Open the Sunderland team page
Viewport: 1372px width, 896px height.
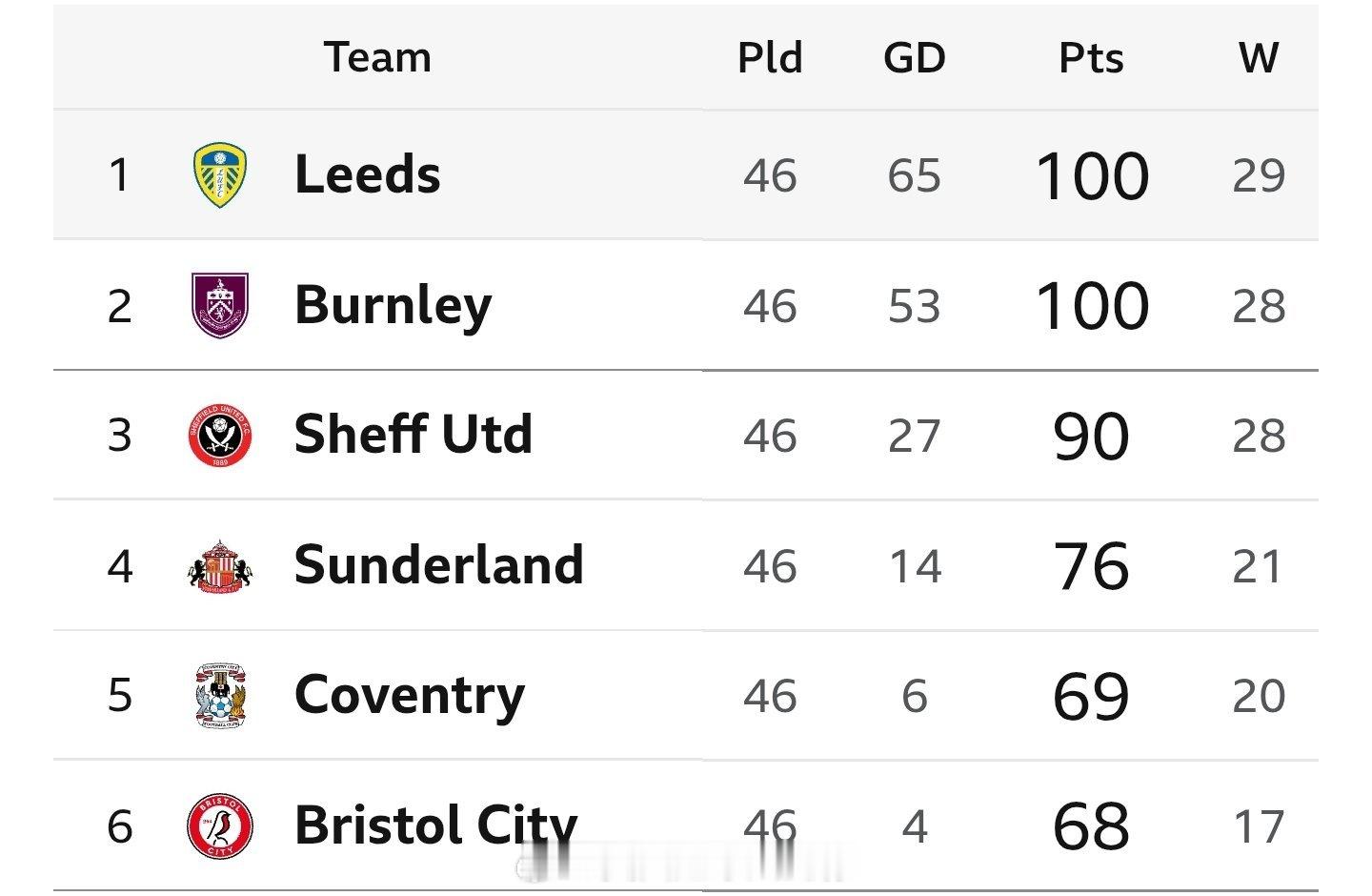tap(439, 565)
